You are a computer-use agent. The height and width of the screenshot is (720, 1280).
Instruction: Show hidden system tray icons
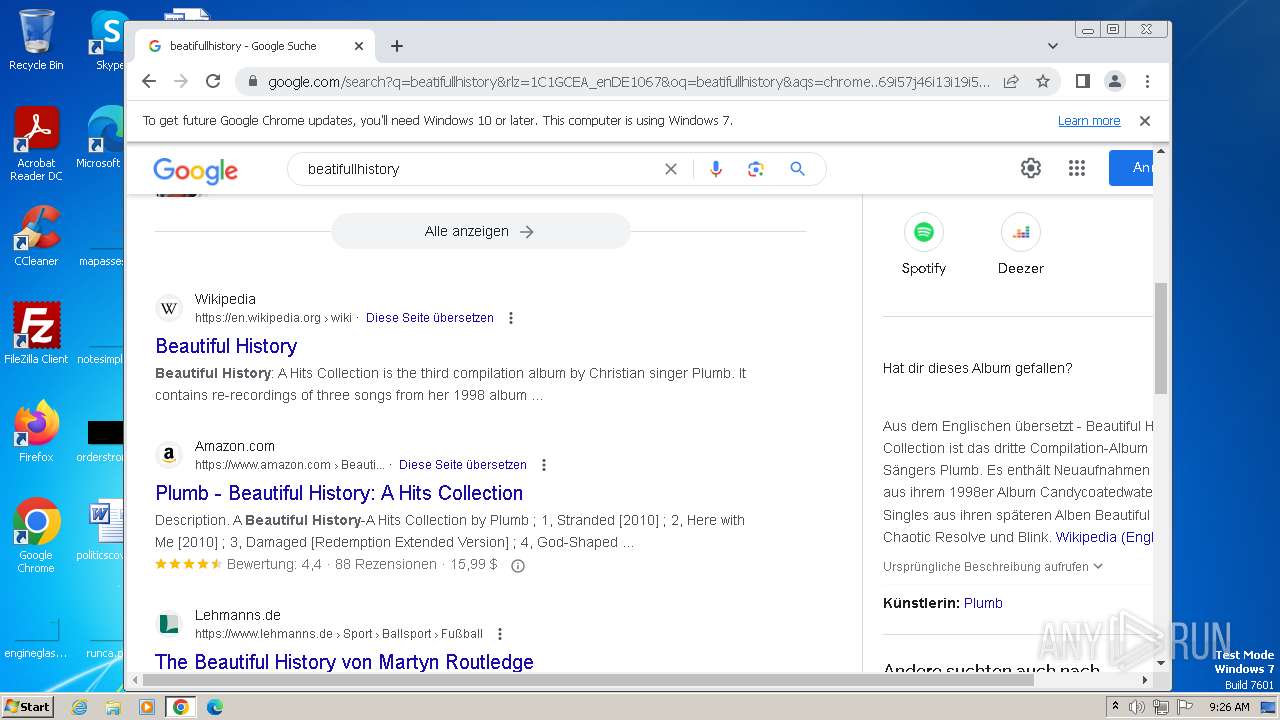[x=1115, y=707]
